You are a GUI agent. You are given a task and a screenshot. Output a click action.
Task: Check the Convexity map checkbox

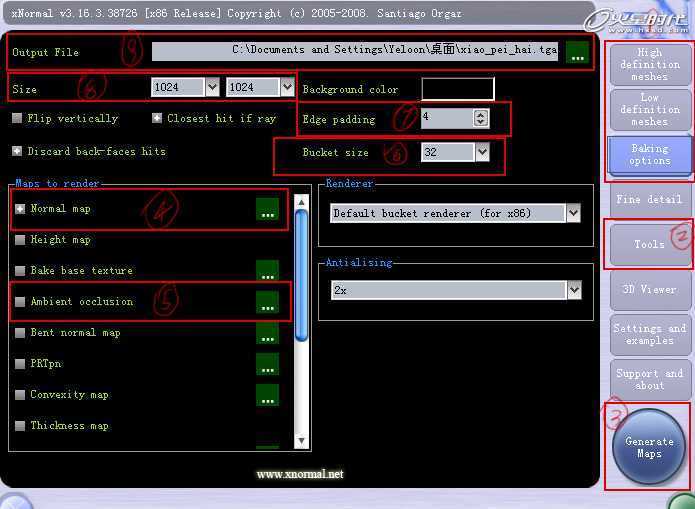pyautogui.click(x=20, y=395)
